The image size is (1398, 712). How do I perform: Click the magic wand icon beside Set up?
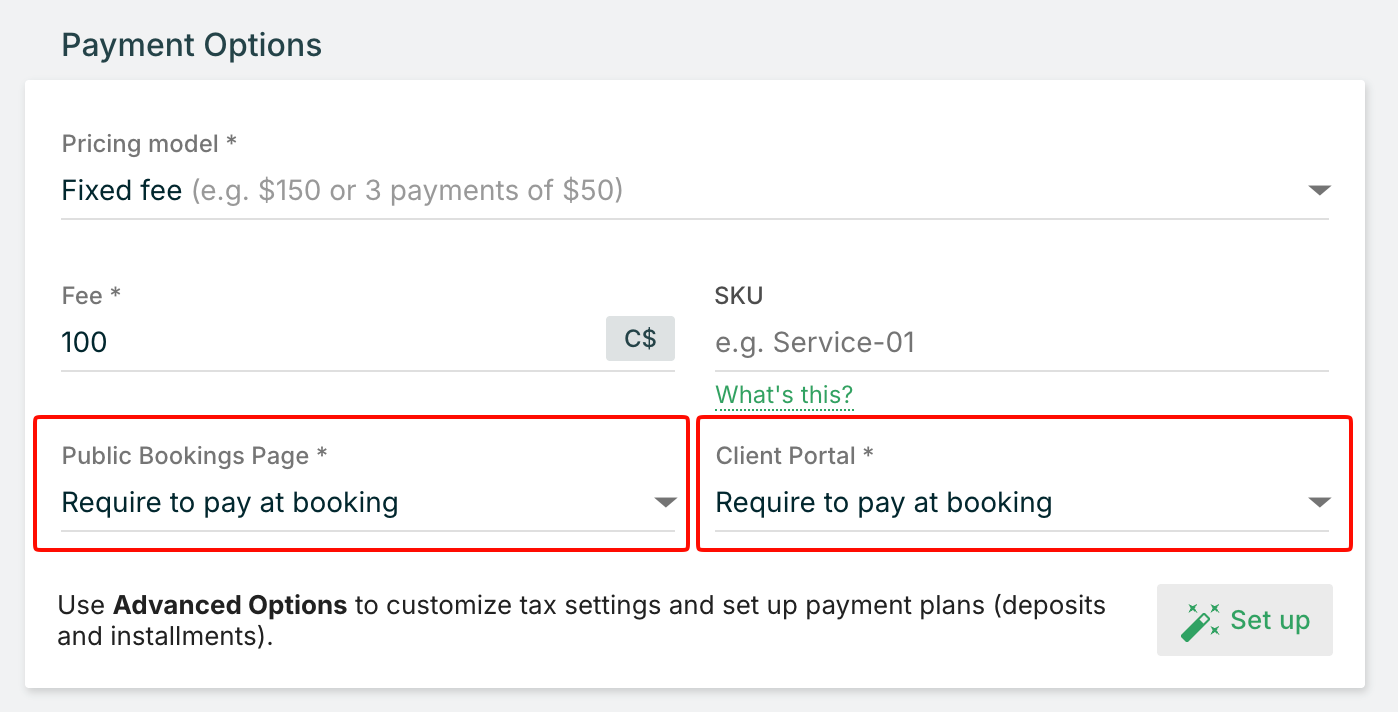pos(1201,620)
